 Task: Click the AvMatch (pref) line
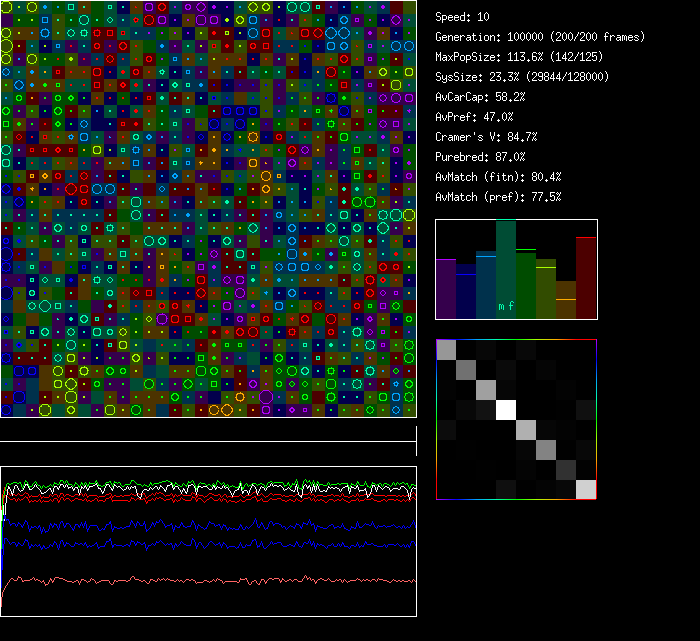[498, 197]
